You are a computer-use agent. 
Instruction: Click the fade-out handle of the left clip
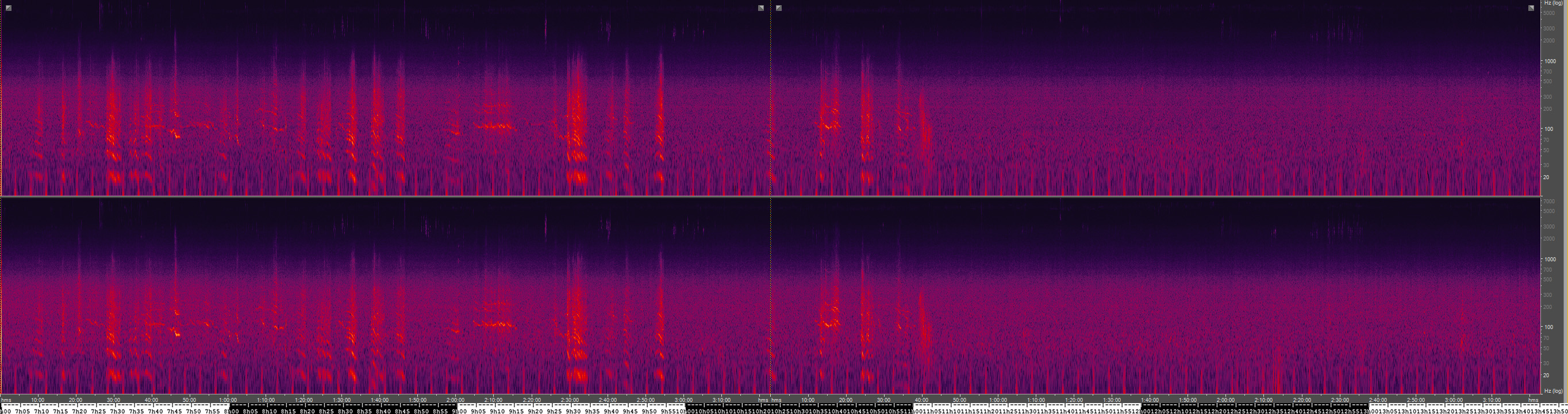[761, 8]
